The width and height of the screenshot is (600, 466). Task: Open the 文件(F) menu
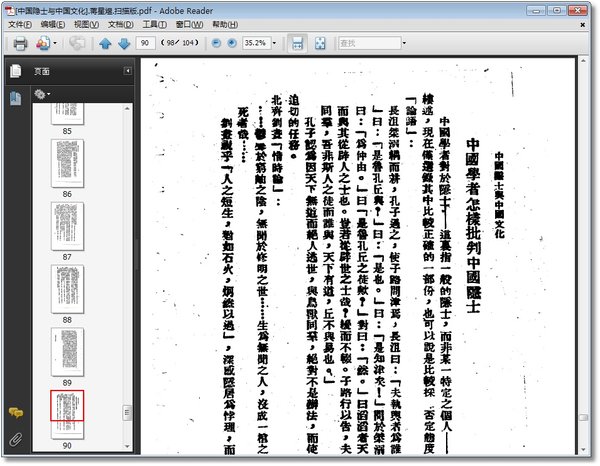[x=19, y=23]
